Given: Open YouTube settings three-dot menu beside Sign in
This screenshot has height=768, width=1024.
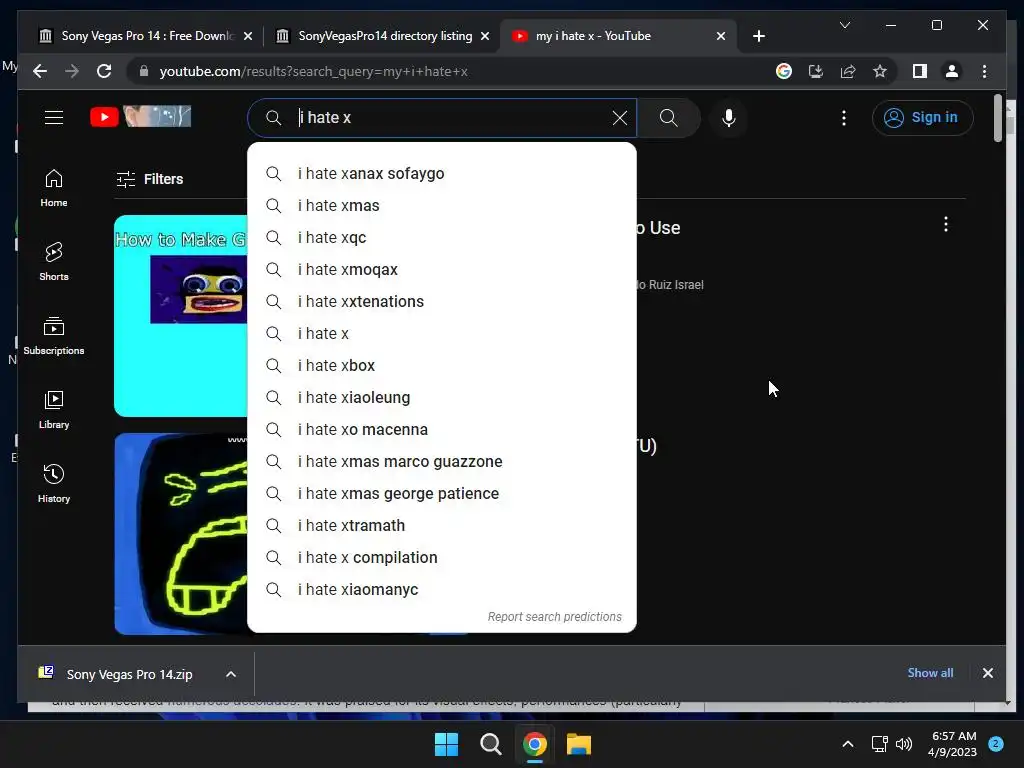Looking at the screenshot, I should pos(844,118).
